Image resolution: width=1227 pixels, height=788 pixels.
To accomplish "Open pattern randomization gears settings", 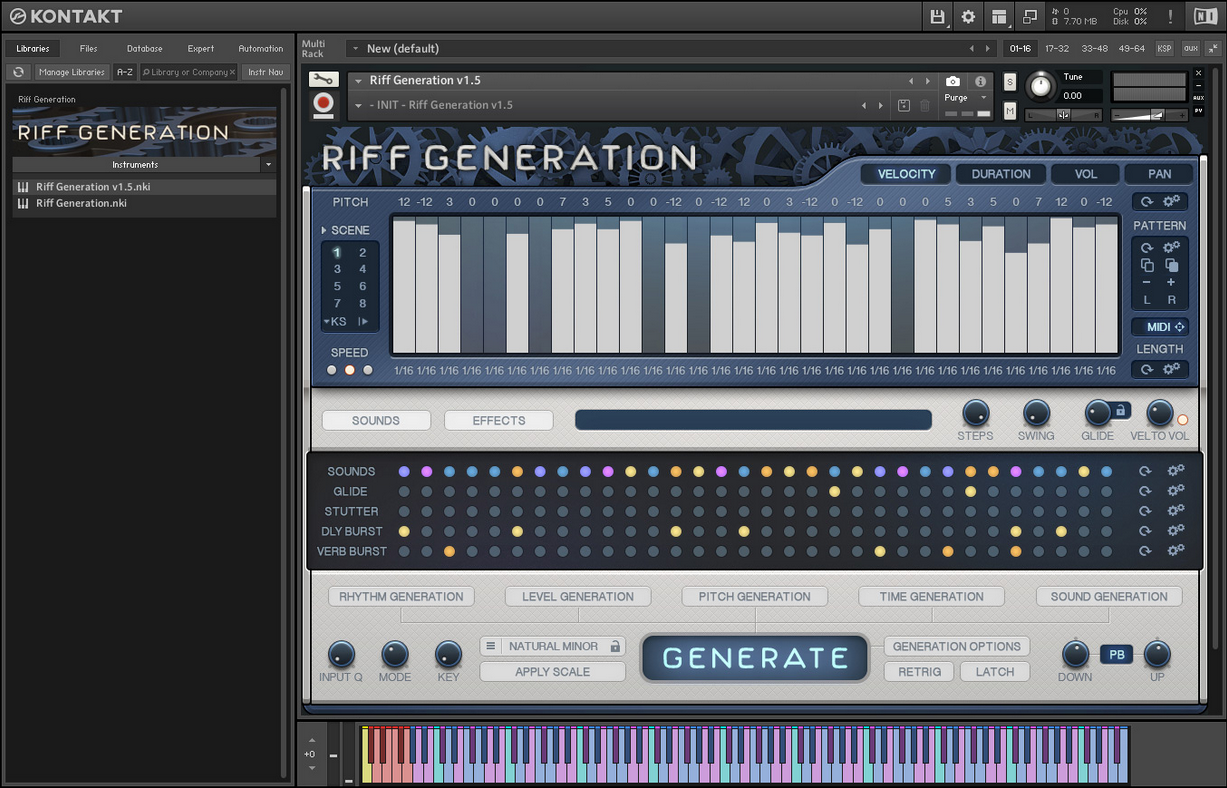I will pos(1172,247).
